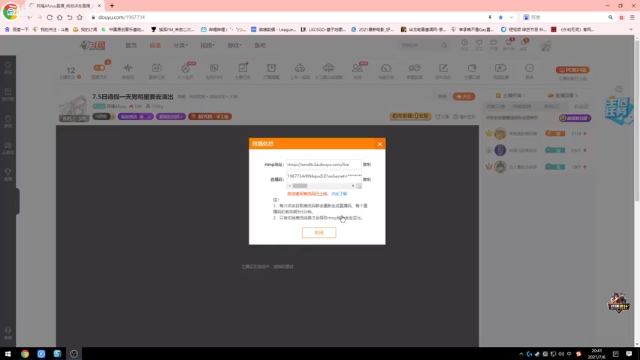Click the trophy icon in left sidebar

click(8, 172)
